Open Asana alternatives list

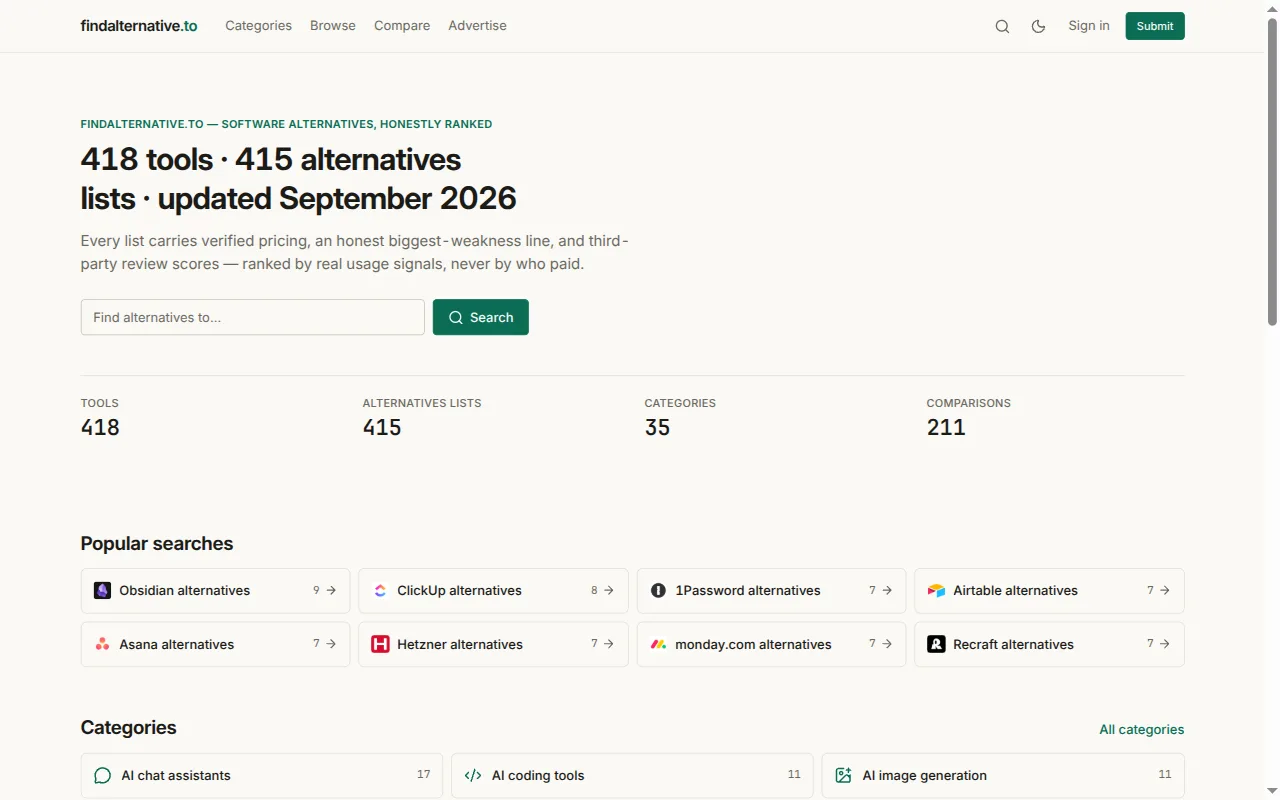(x=216, y=644)
